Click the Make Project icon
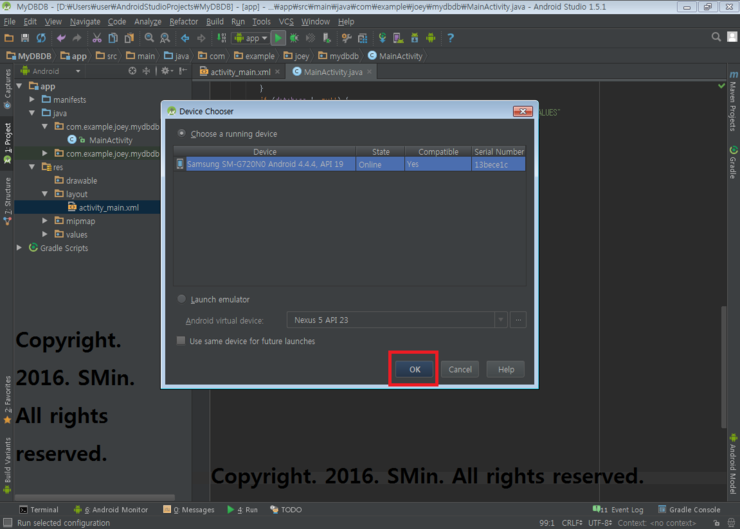Screen dimensions: 740x529 tap(221, 38)
